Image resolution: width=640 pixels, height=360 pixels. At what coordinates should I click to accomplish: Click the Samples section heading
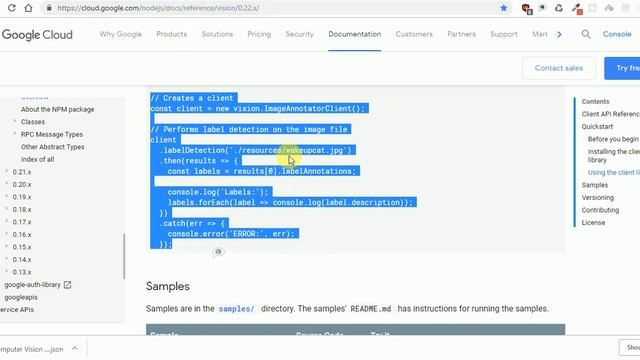168,287
